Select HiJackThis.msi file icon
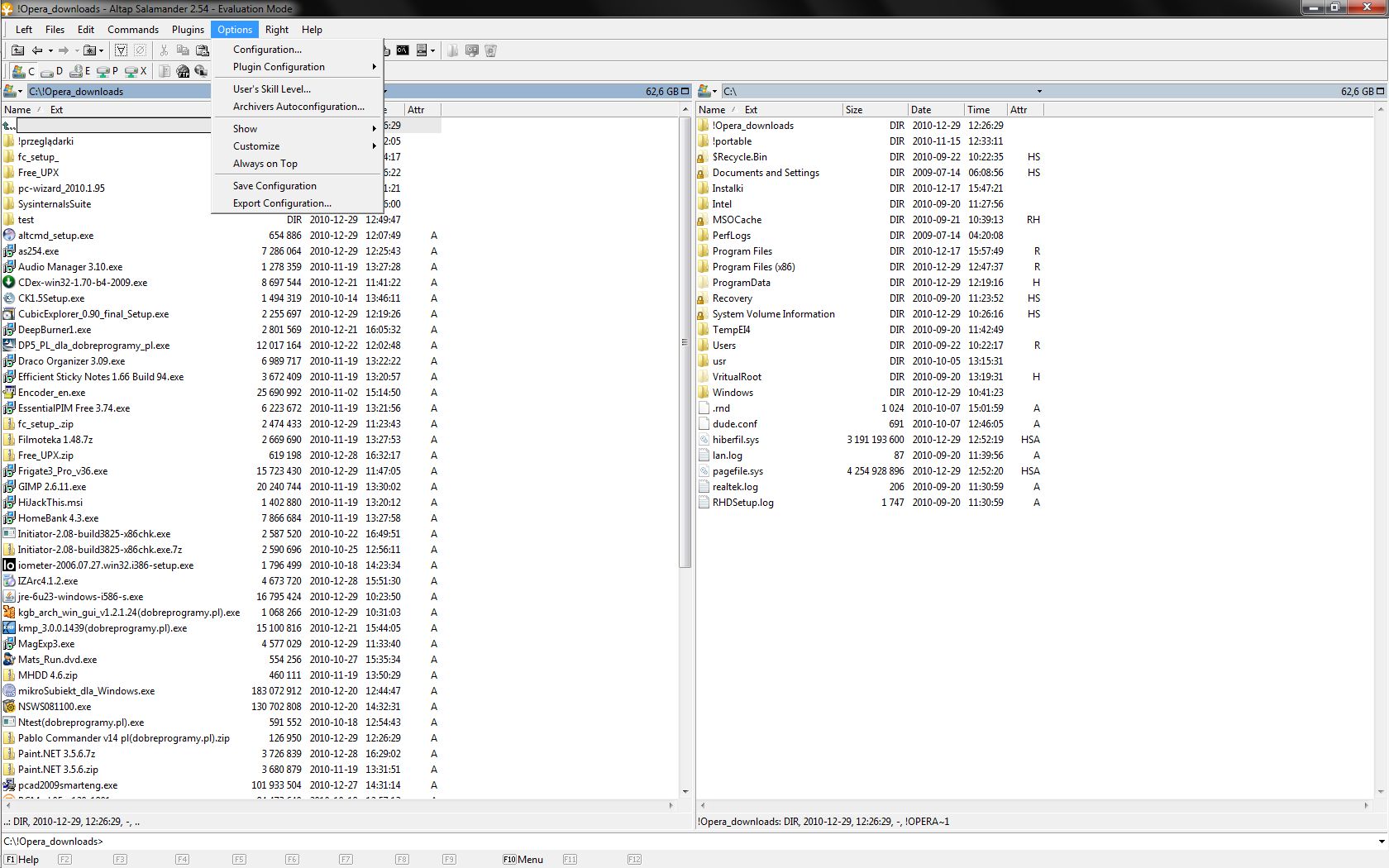Image resolution: width=1389 pixels, height=868 pixels. click(9, 503)
